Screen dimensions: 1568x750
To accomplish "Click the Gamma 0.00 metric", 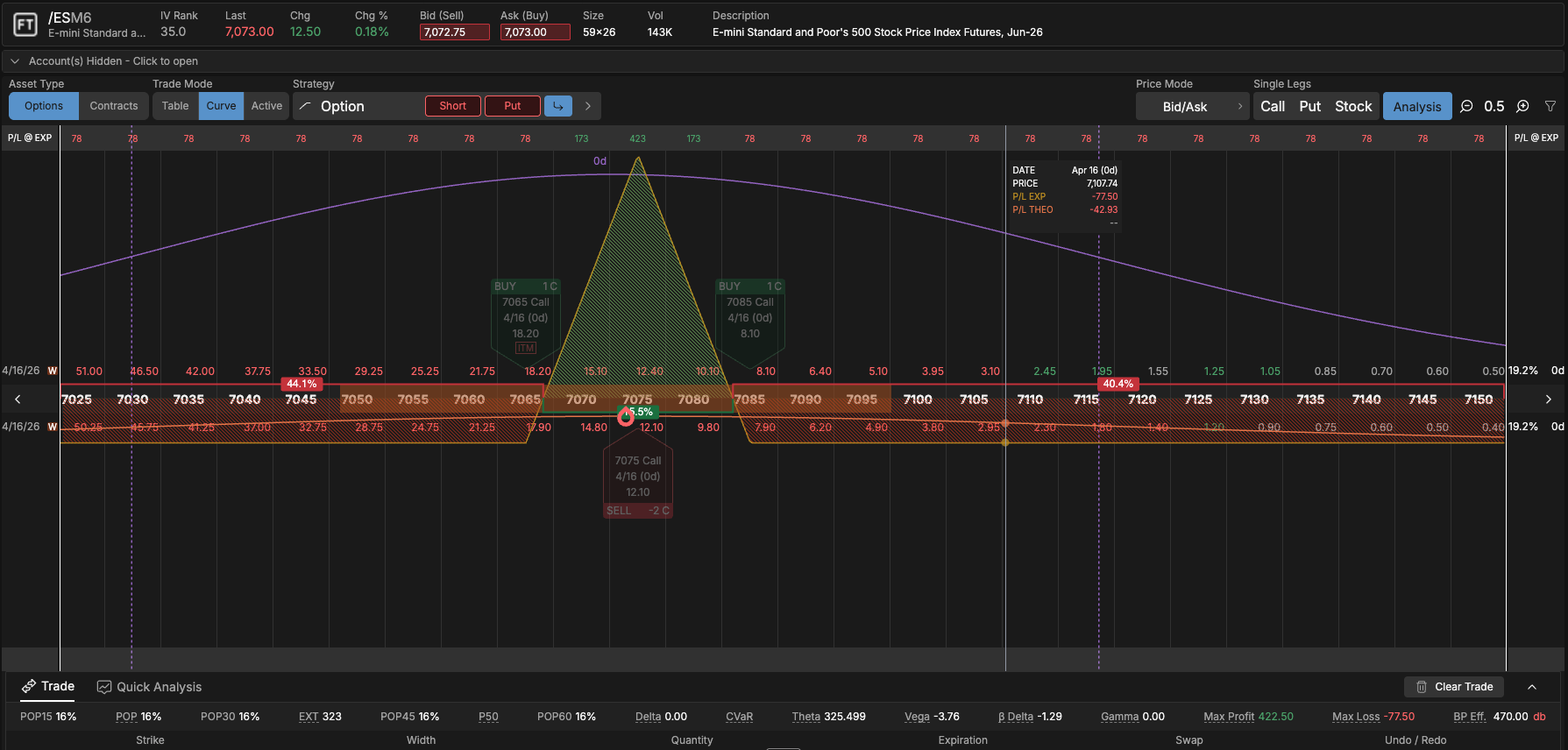I will click(1132, 717).
